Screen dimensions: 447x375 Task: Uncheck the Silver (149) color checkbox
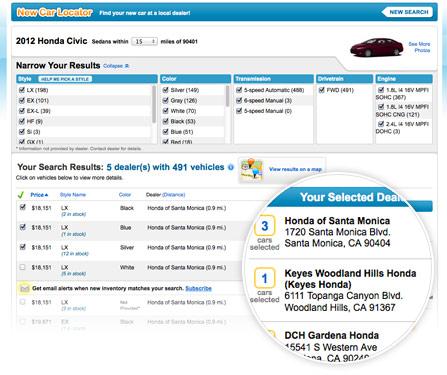coord(165,90)
